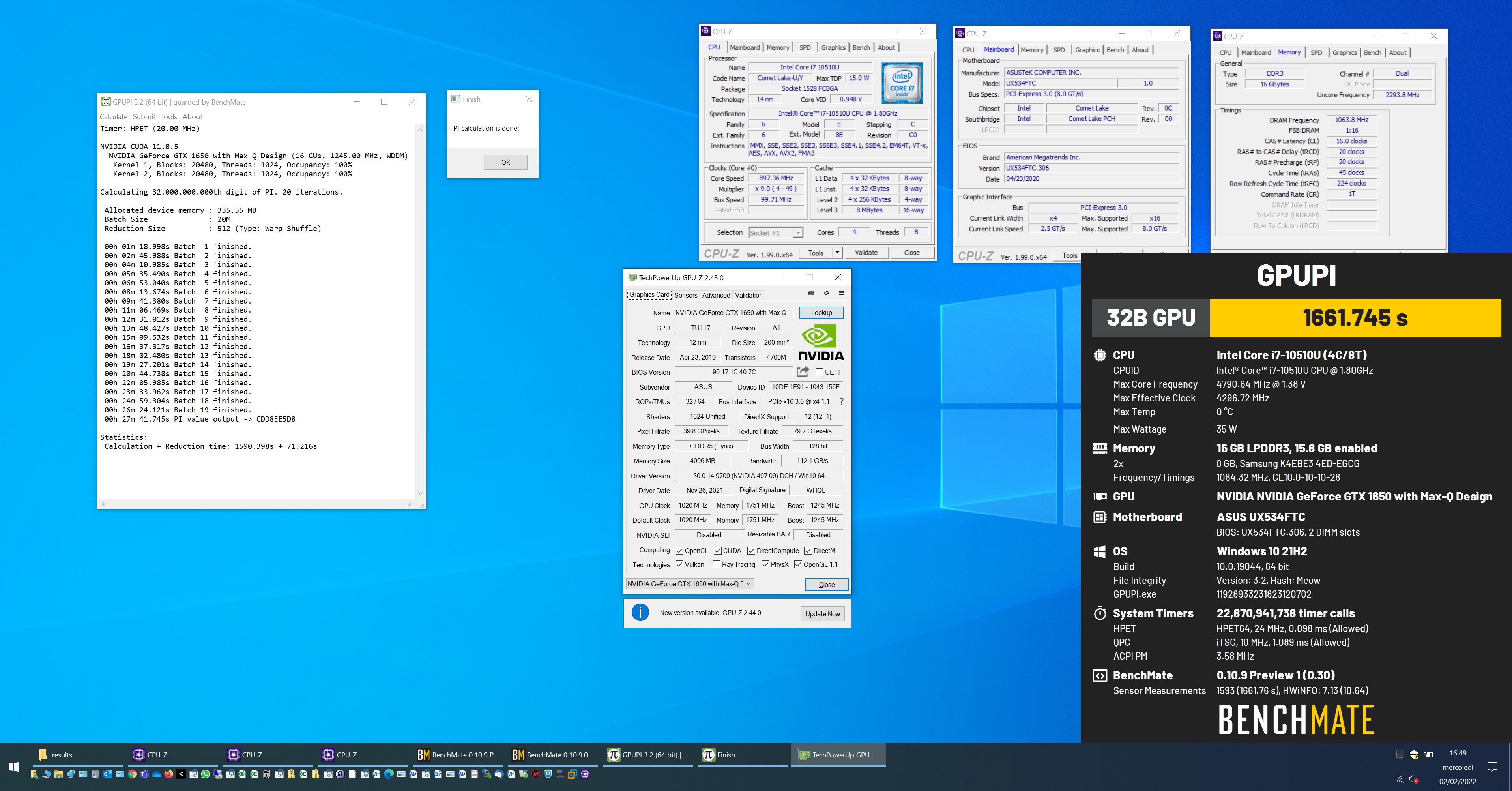Viewport: 1512px width, 791px height.
Task: Click GPUPI vertical scrollbar up arrow
Action: (420, 129)
